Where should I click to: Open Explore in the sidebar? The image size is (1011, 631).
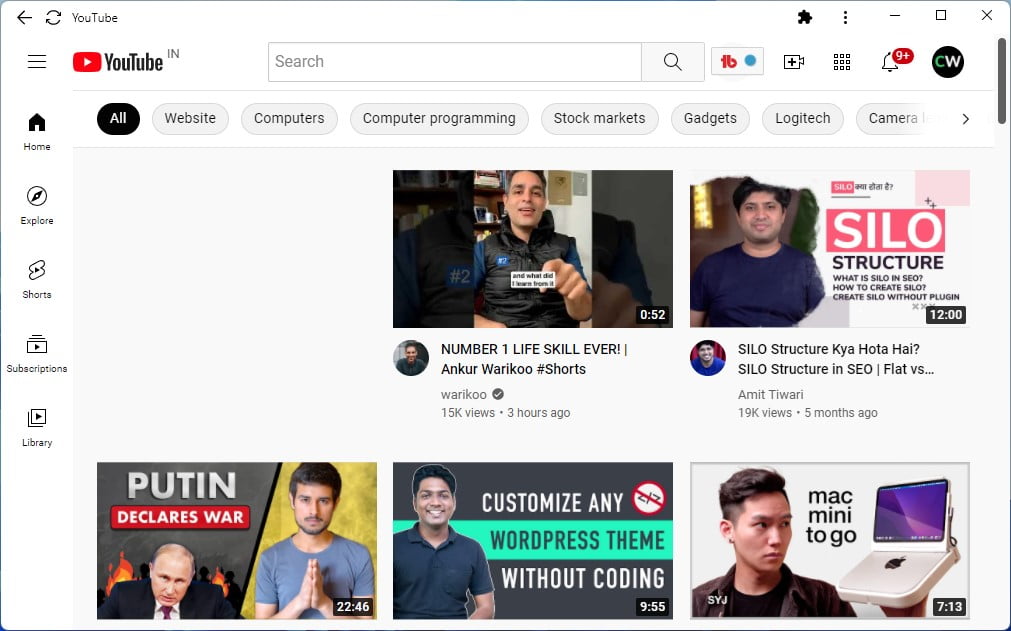pyautogui.click(x=37, y=206)
